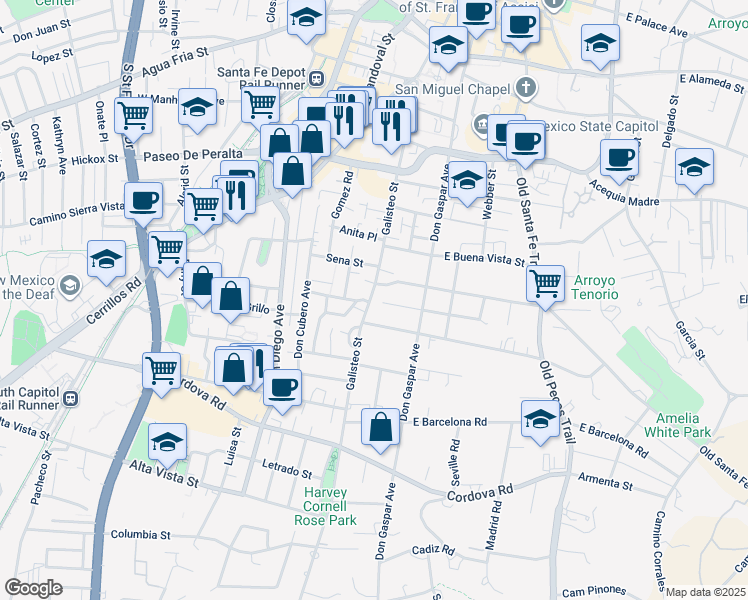Click the Madrid Rd label
This screenshot has width=748, height=600.
[493, 525]
